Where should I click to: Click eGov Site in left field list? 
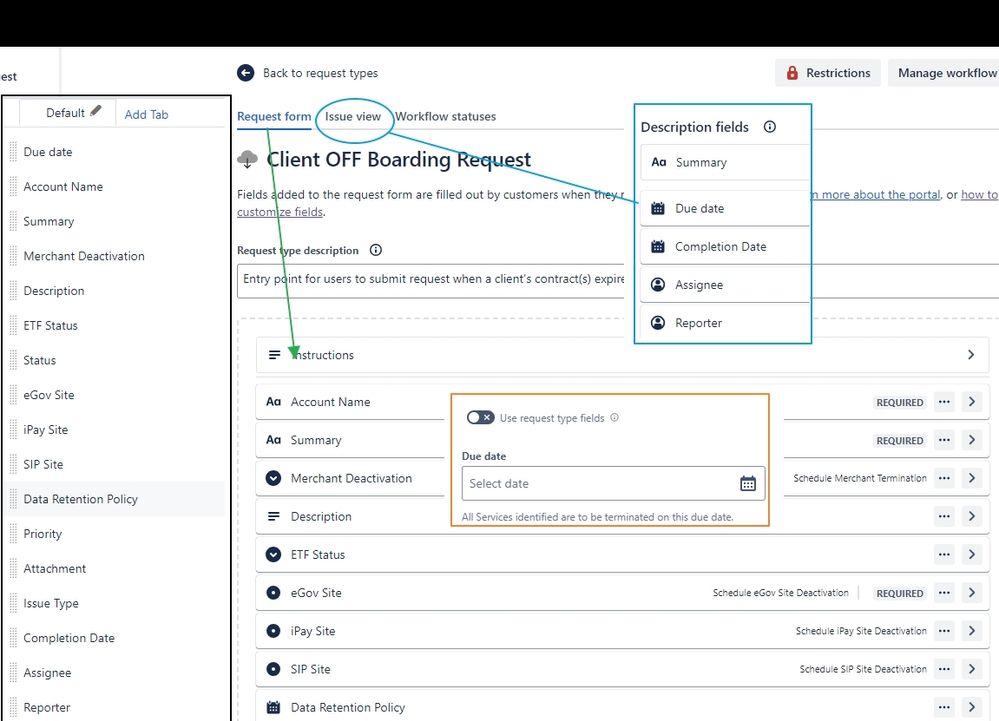point(48,395)
